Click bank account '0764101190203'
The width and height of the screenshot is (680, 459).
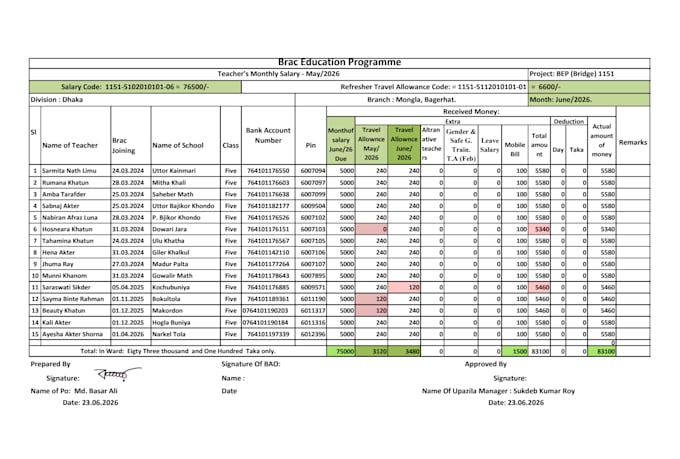266,311
